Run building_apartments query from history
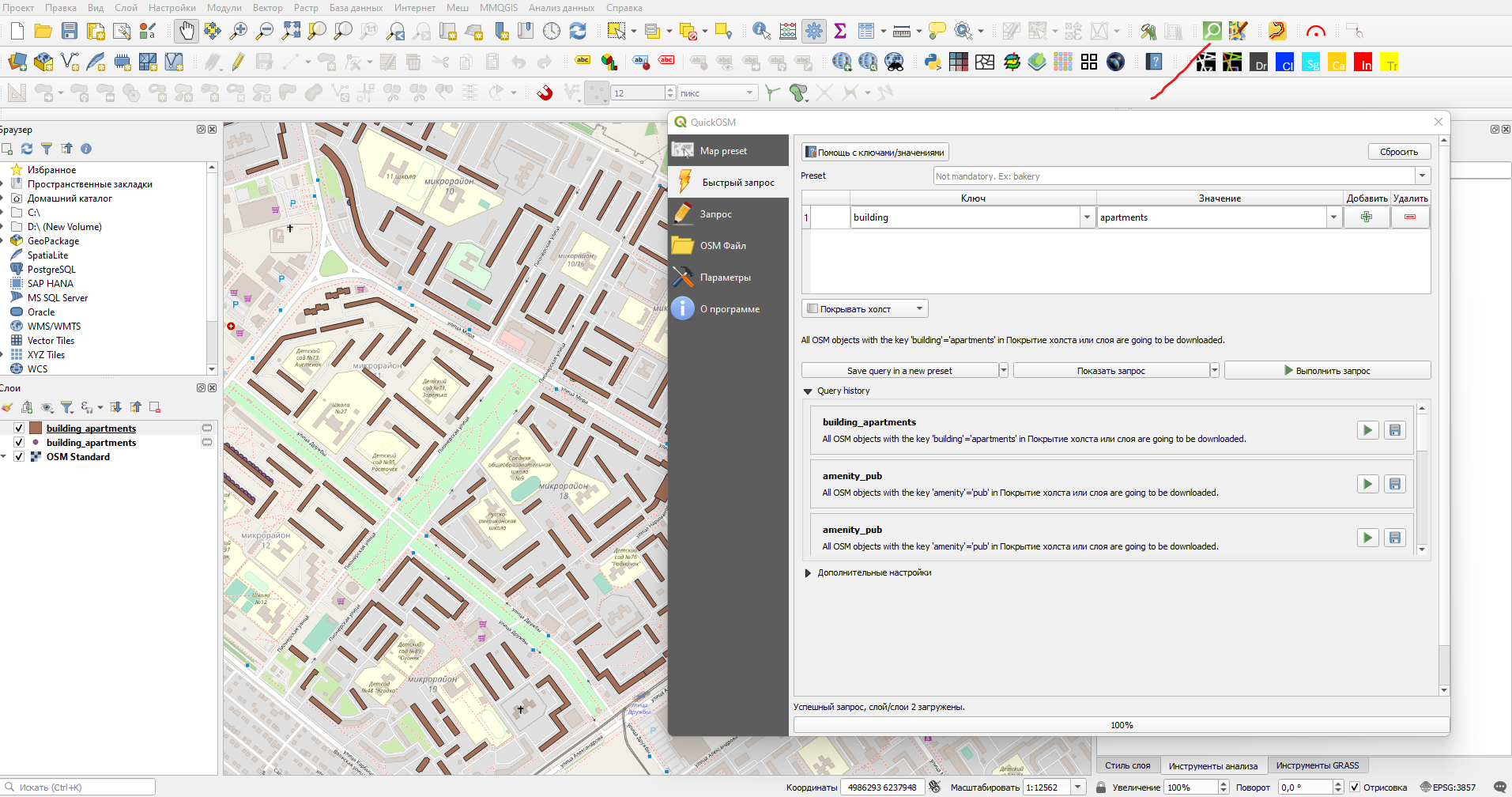 (x=1367, y=430)
